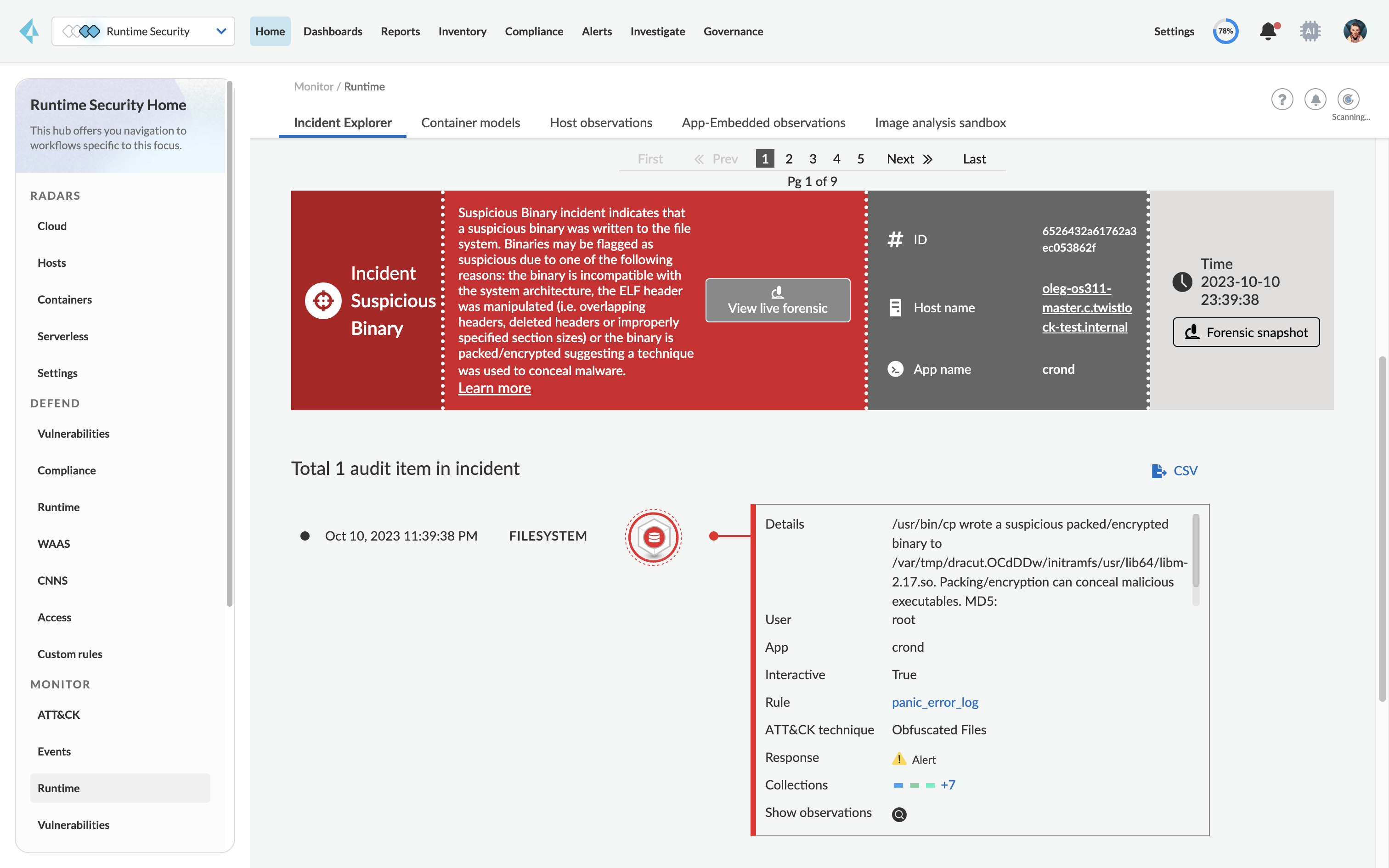Click the View live forensic button
This screenshot has width=1389, height=868.
(x=777, y=300)
